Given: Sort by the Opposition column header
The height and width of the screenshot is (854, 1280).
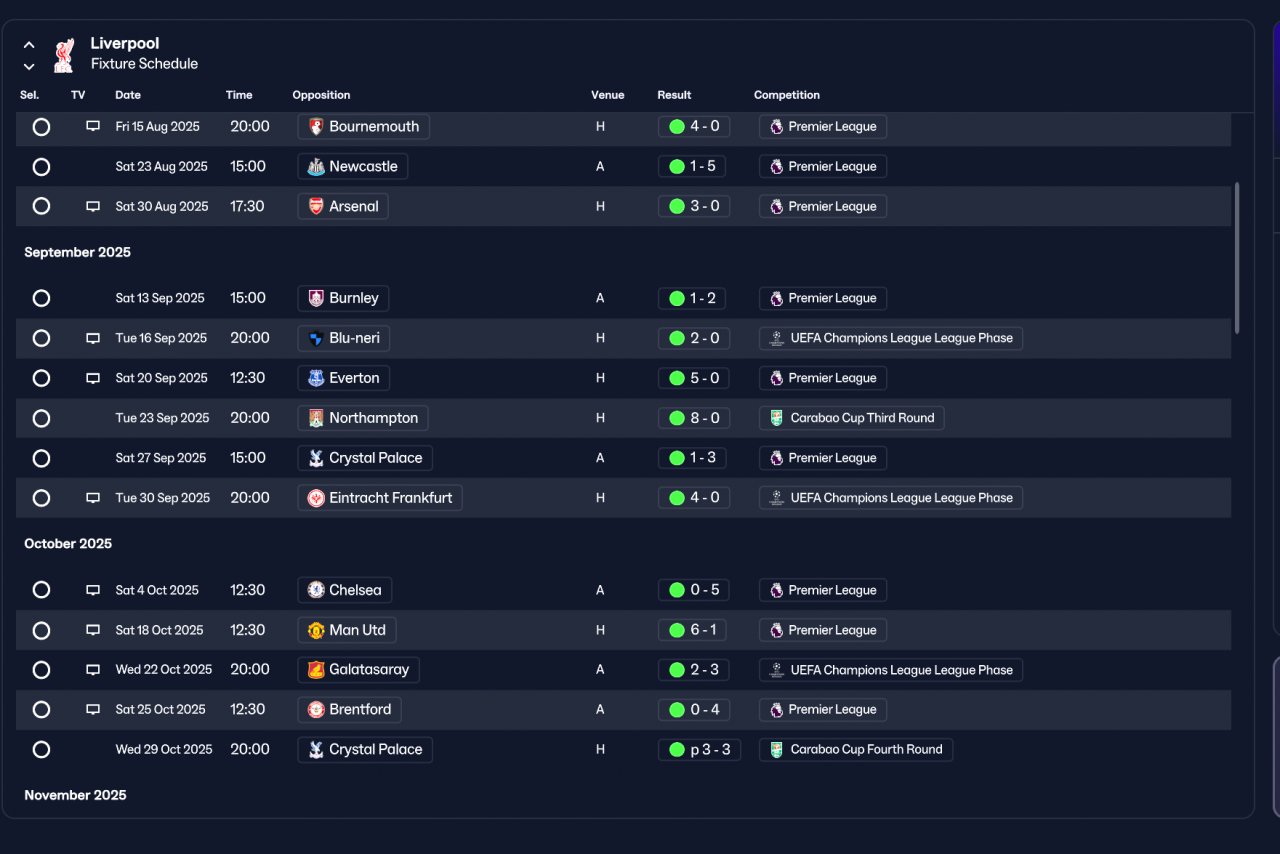Looking at the screenshot, I should [x=321, y=95].
